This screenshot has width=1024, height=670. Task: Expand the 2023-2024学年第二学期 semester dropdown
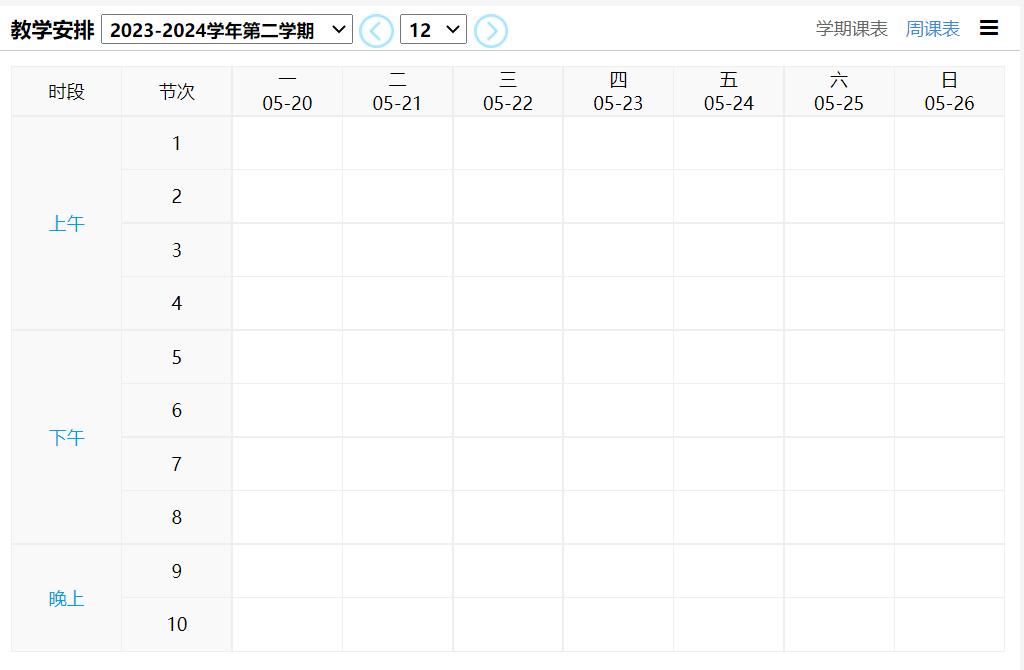[x=227, y=30]
